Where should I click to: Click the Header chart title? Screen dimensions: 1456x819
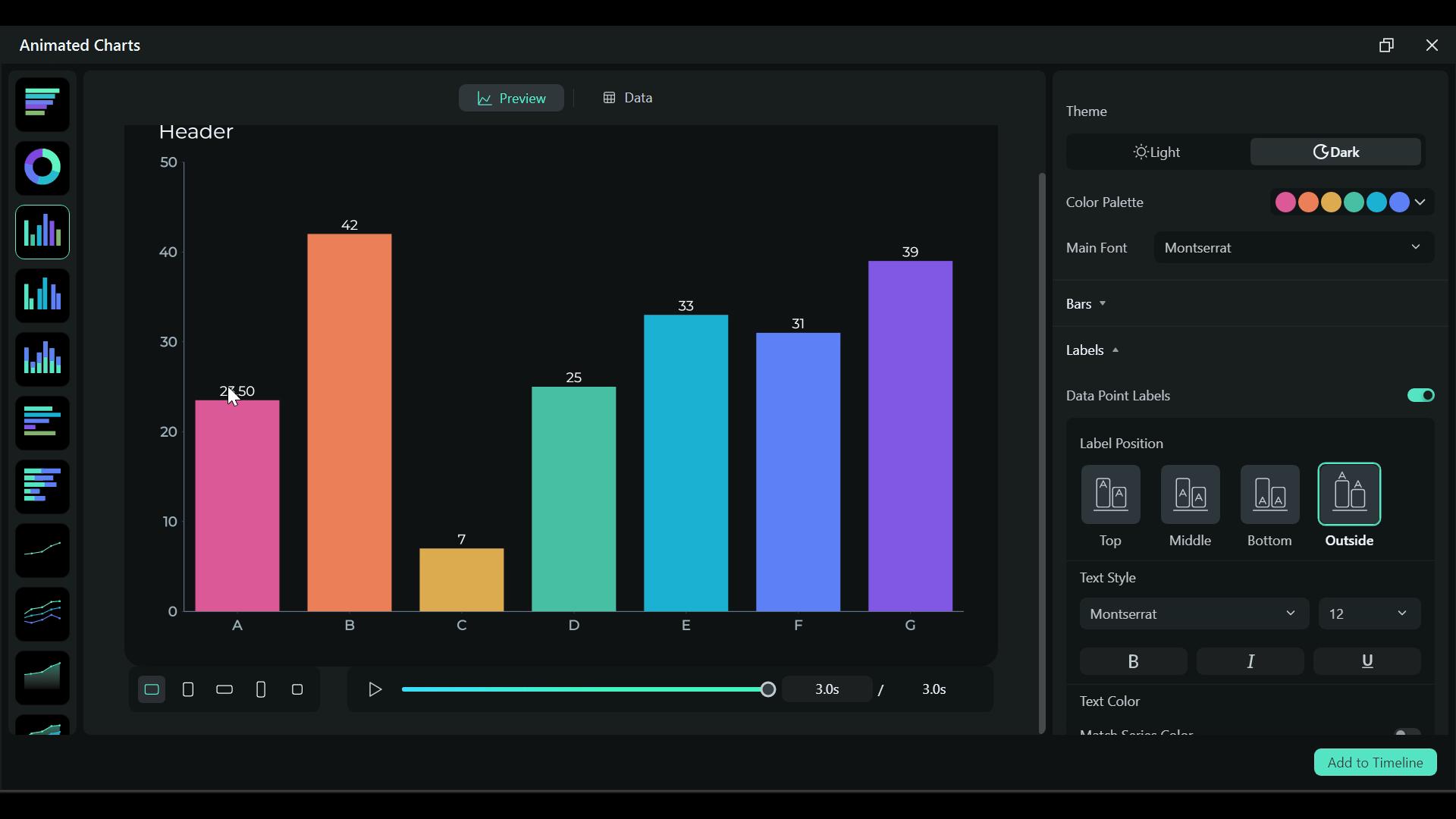click(196, 132)
